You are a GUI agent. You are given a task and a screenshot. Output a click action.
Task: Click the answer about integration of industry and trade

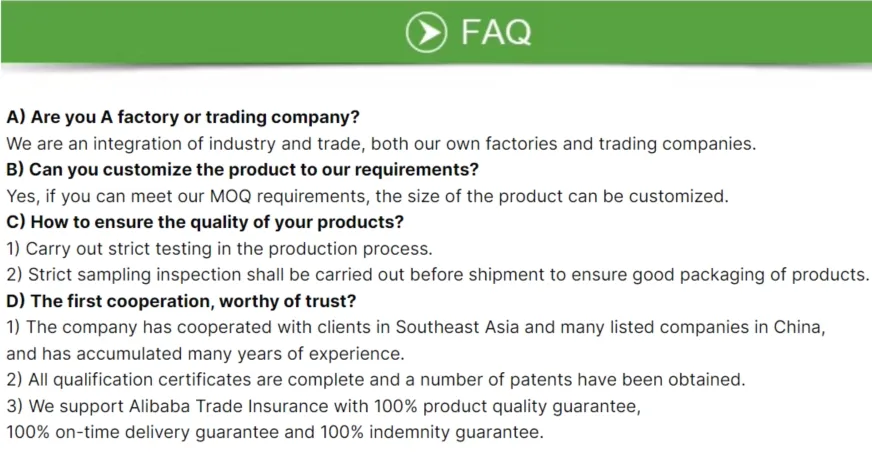coord(381,143)
